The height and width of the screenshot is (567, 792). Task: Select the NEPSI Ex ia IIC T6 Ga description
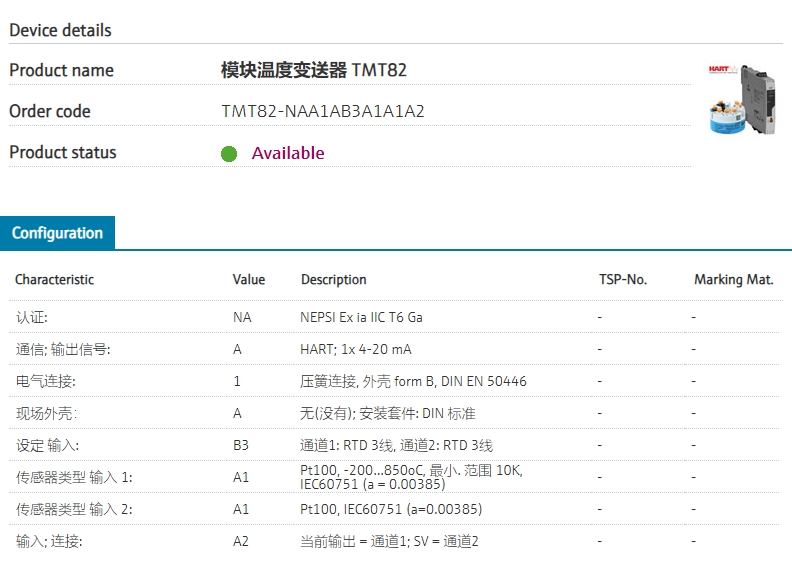pos(361,317)
